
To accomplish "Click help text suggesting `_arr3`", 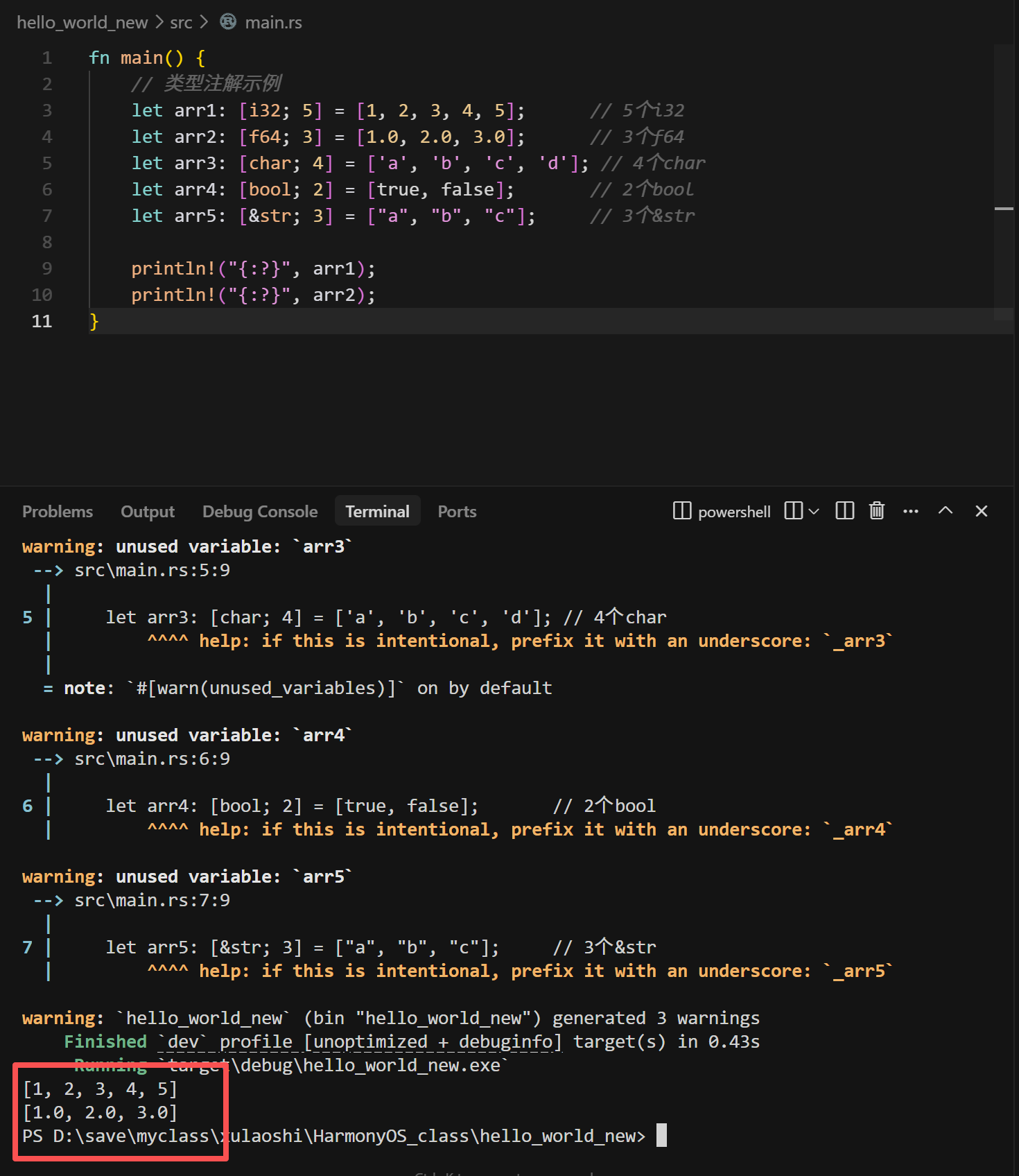I will pos(546,641).
